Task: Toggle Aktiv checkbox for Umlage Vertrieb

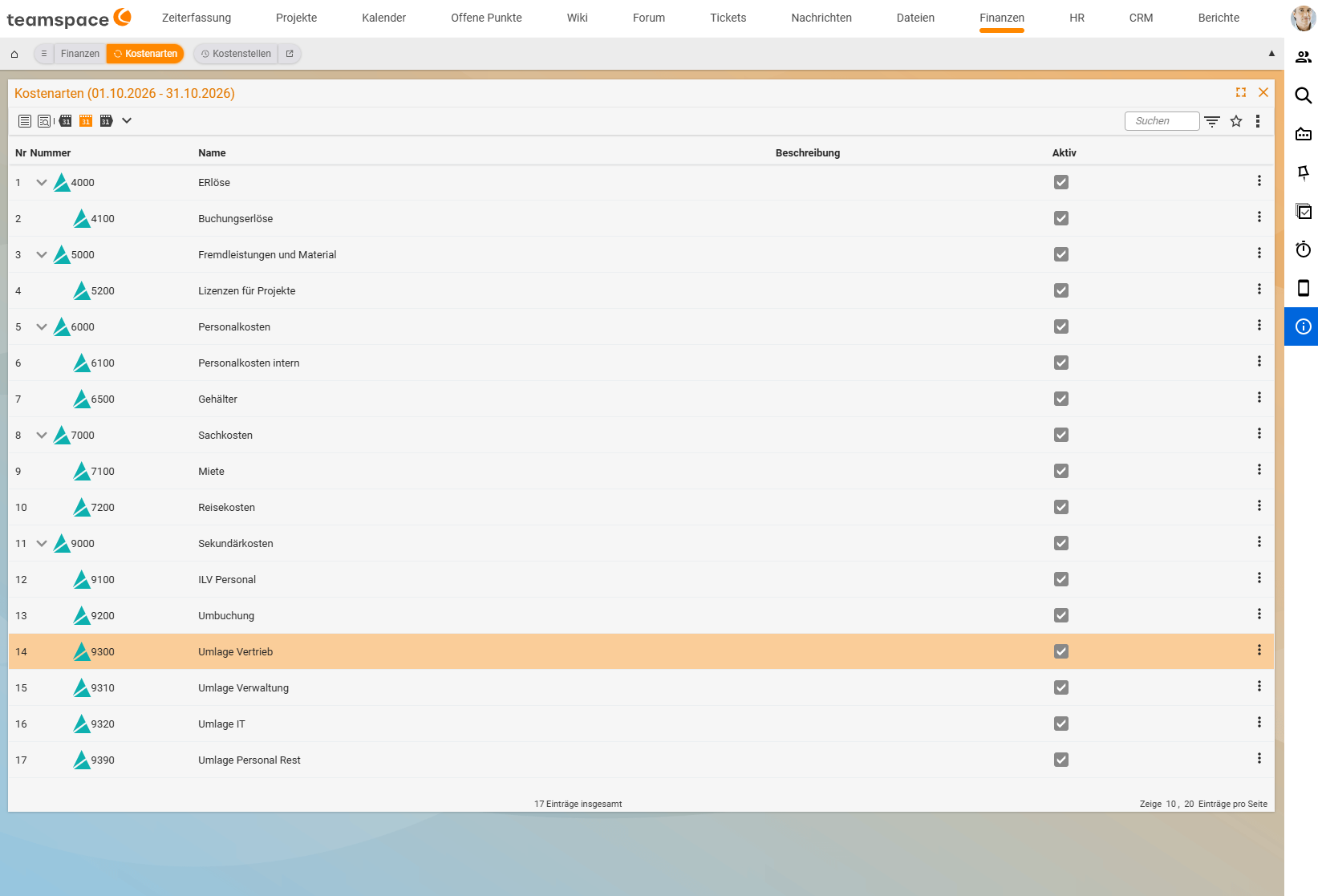Action: click(1061, 651)
